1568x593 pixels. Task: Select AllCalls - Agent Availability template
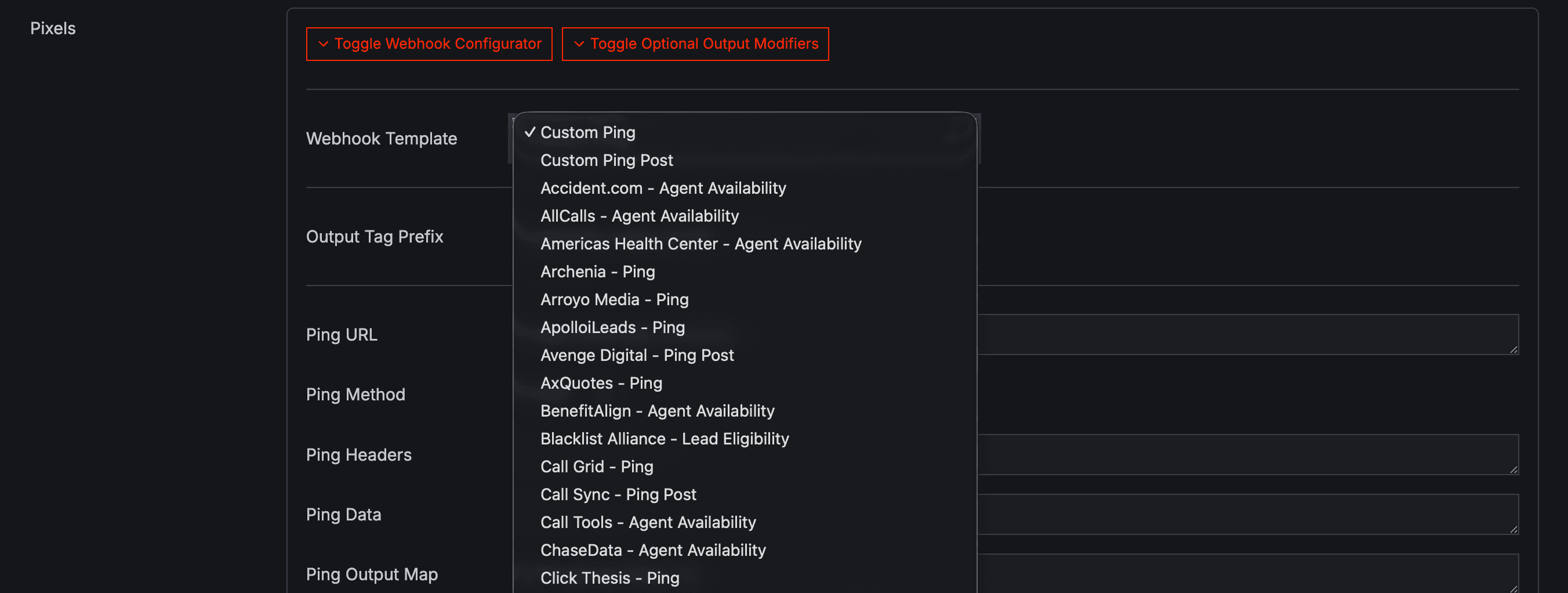point(639,215)
